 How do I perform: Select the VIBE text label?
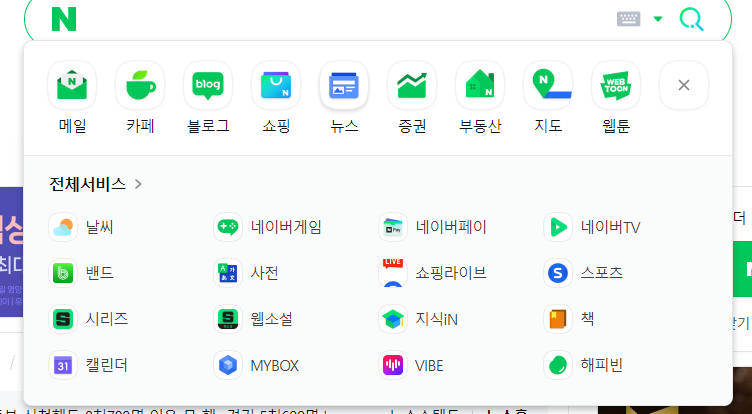429,366
